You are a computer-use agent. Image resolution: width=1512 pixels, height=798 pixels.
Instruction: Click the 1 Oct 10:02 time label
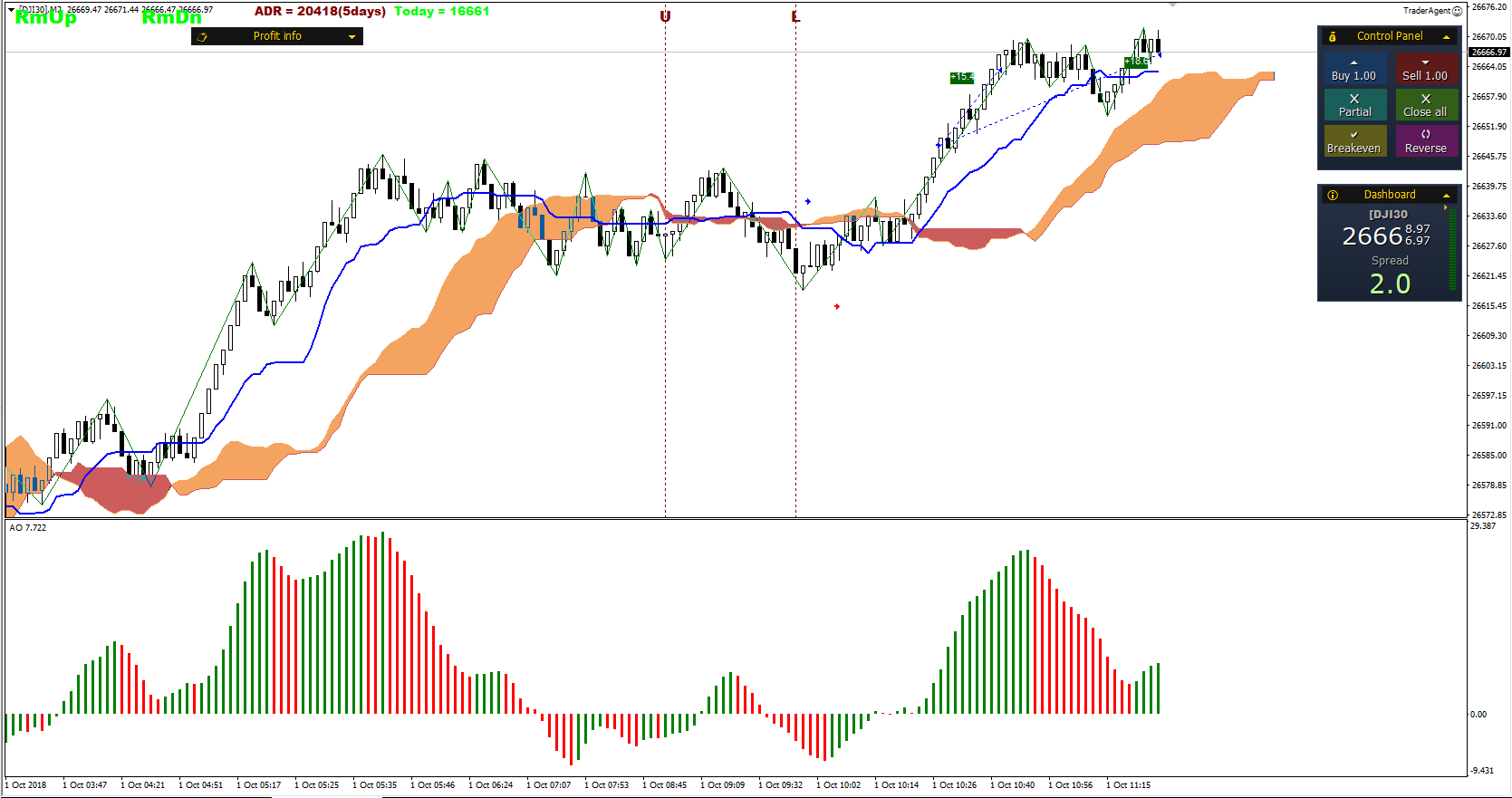click(839, 785)
